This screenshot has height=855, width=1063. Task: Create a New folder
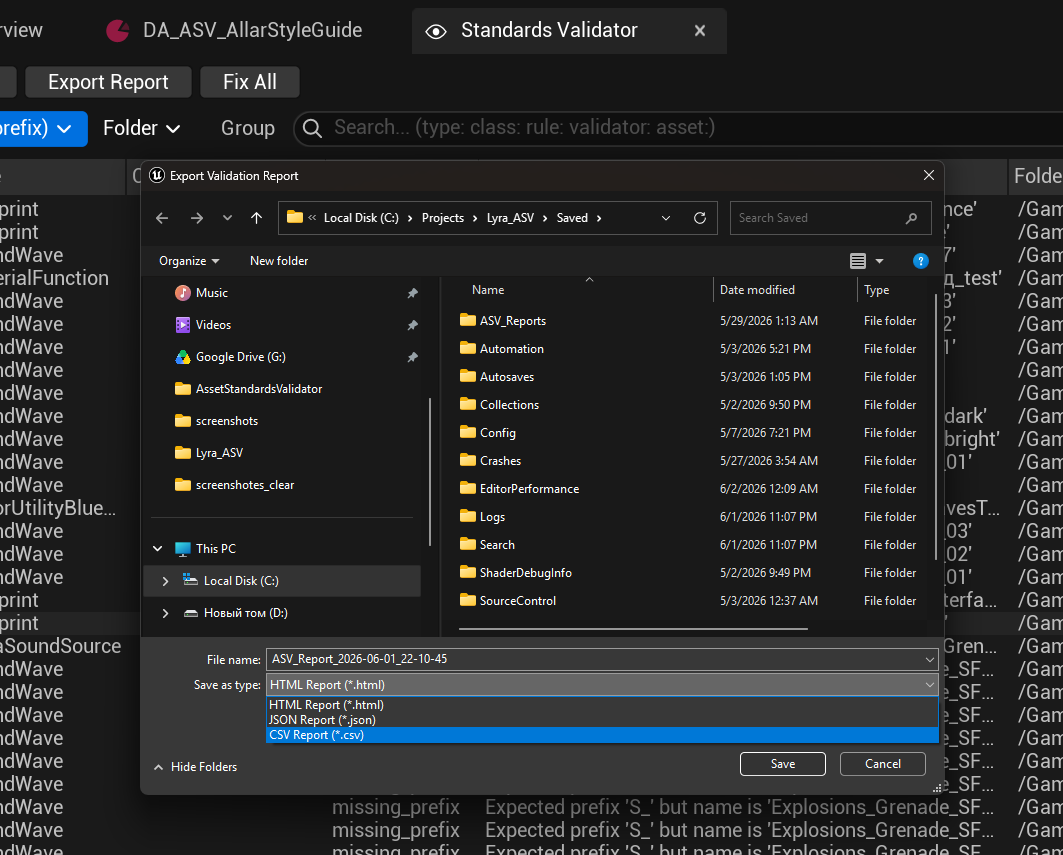[279, 261]
